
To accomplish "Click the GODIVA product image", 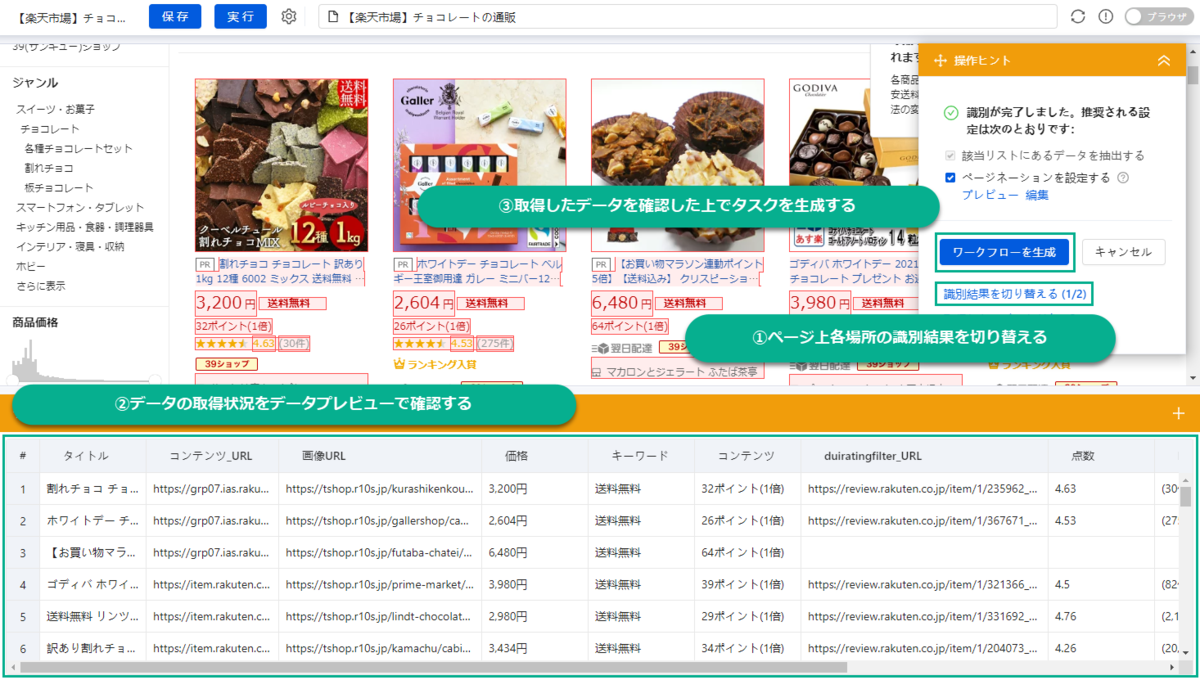I will (853, 165).
